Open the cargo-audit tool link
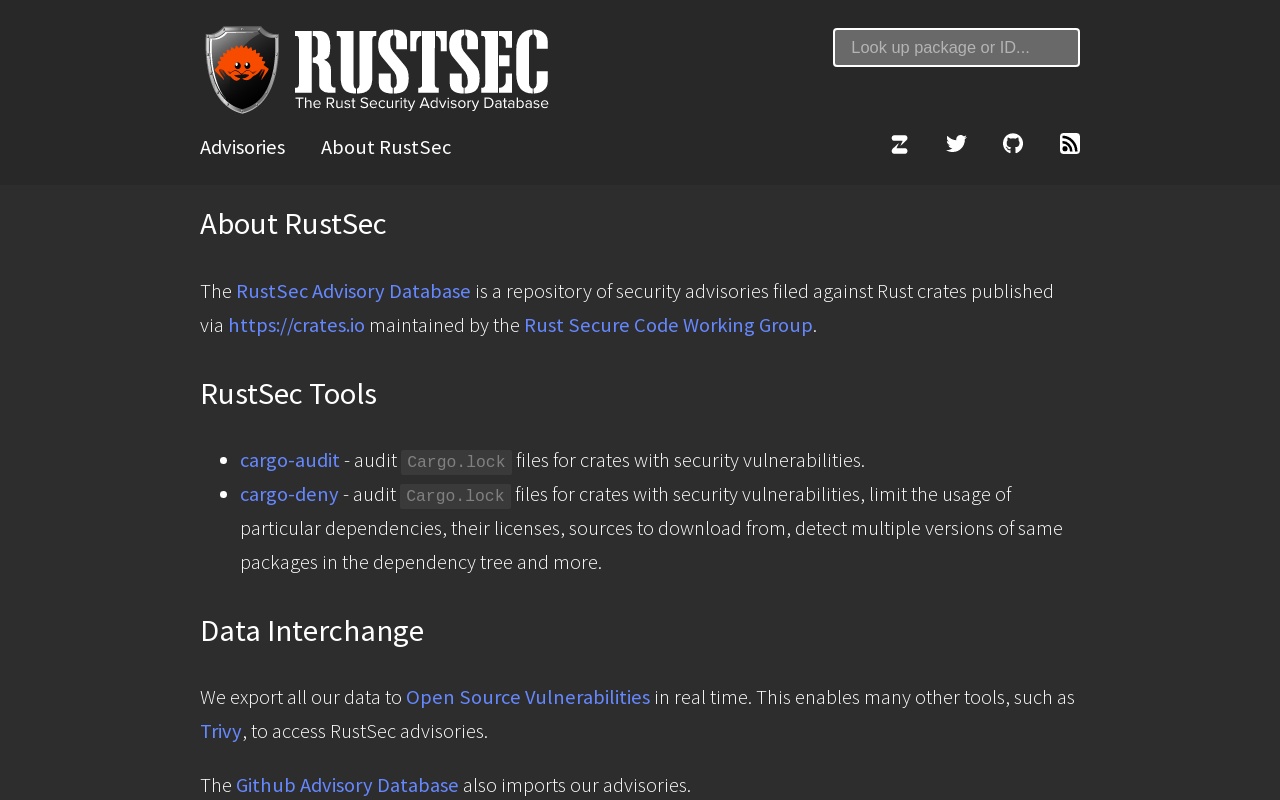The width and height of the screenshot is (1280, 800). 290,460
